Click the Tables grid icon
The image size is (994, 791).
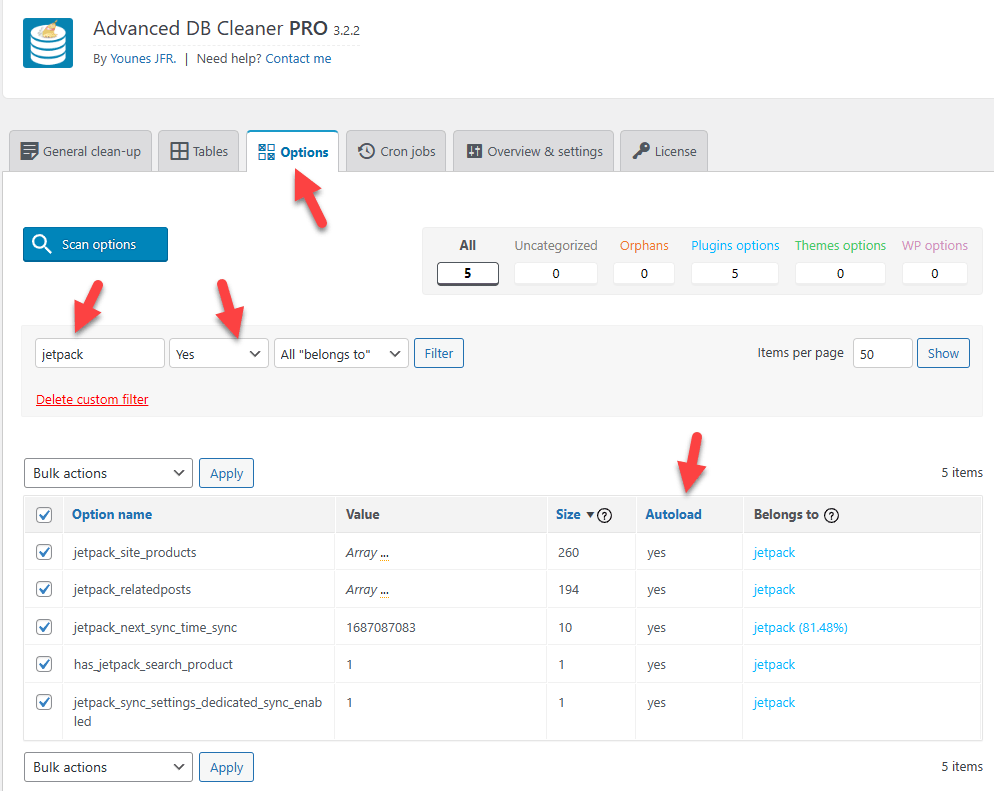point(179,151)
